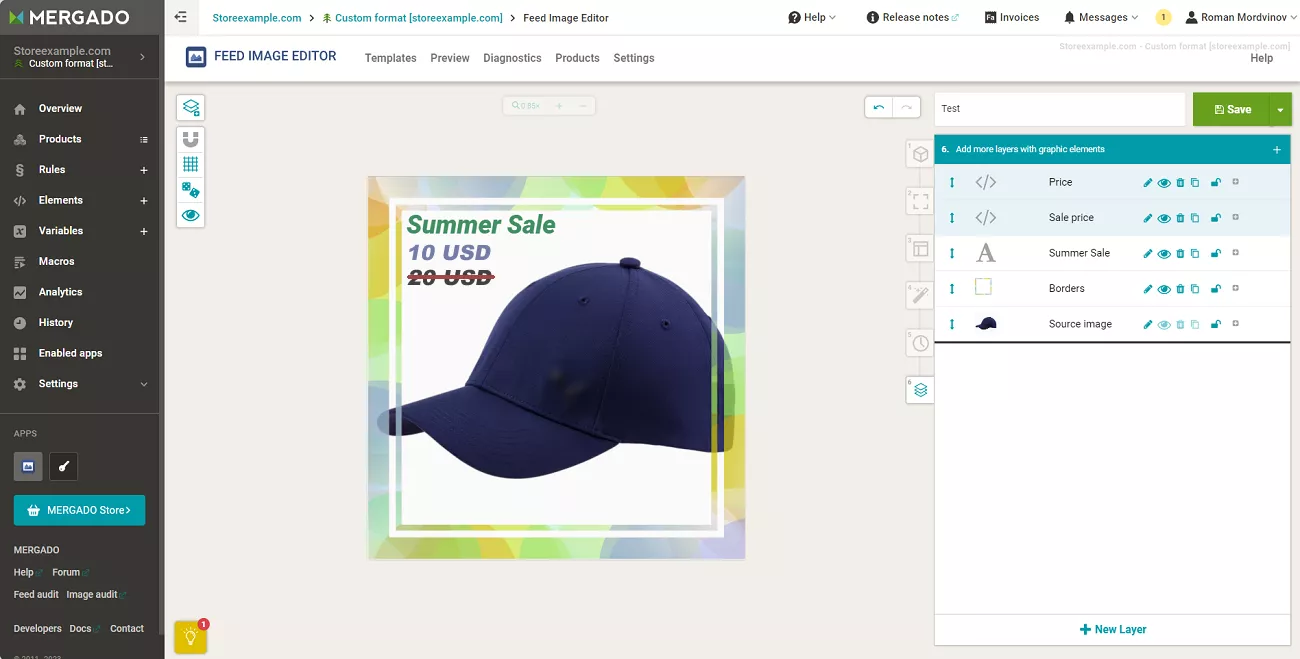The image size is (1300, 659).
Task: Expand the Price layer plus box
Action: pos(1236,182)
